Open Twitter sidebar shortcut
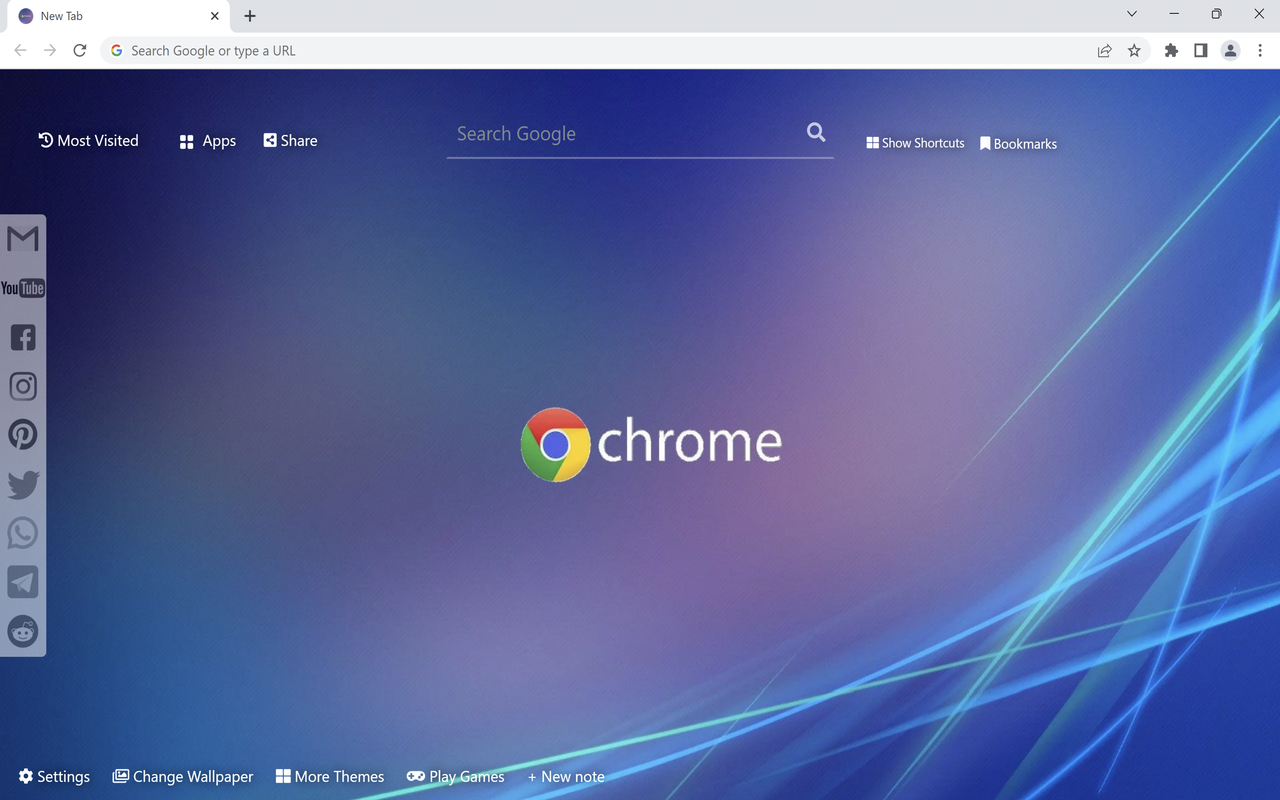 [23, 484]
